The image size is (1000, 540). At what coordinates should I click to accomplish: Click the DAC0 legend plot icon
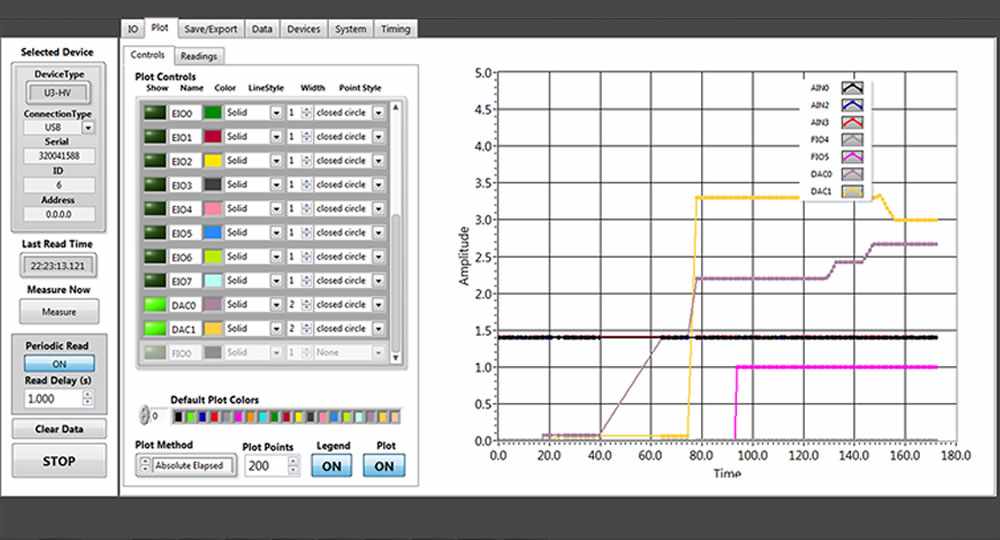click(x=852, y=174)
